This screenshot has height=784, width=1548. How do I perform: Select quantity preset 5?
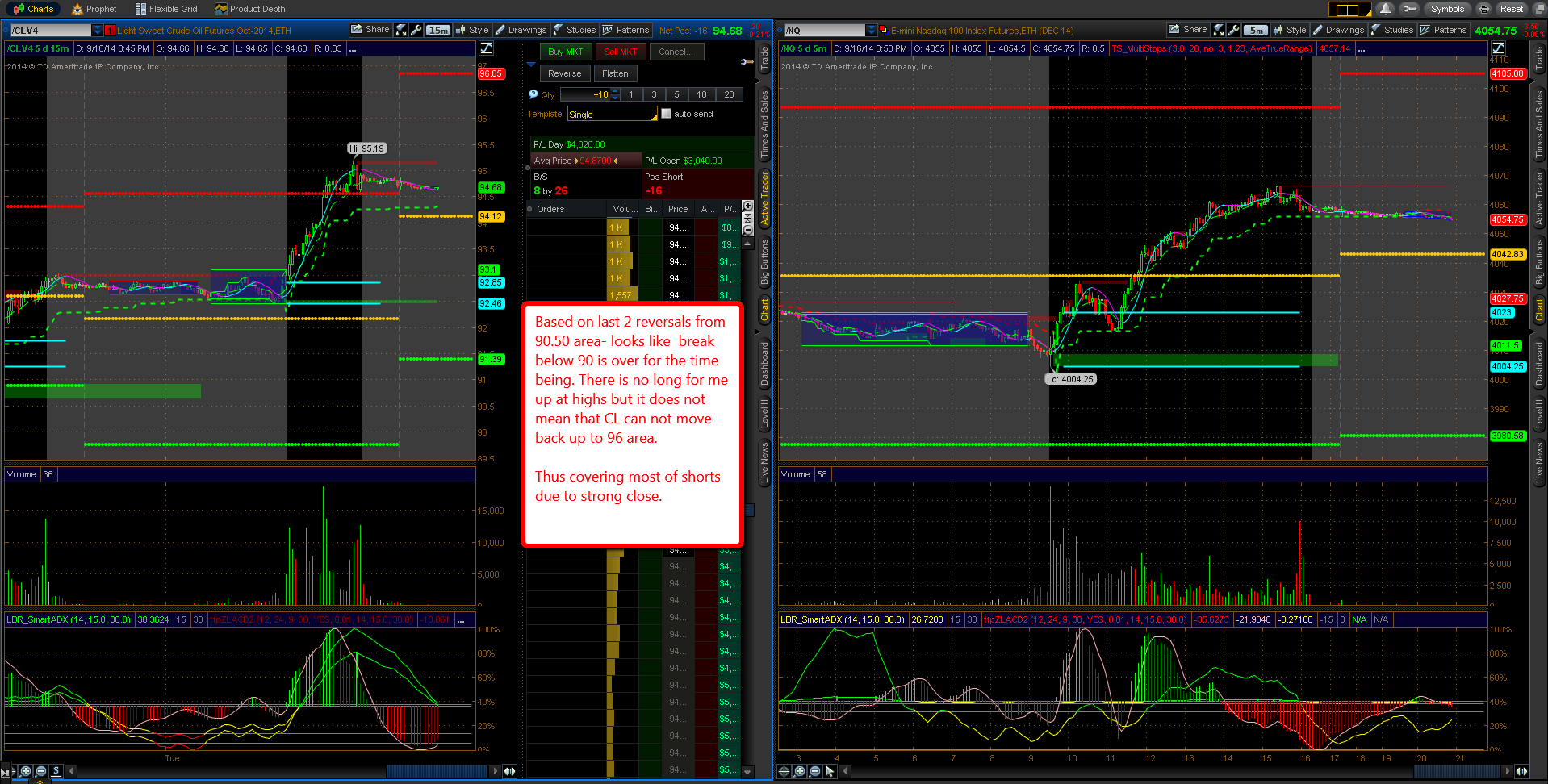676,94
